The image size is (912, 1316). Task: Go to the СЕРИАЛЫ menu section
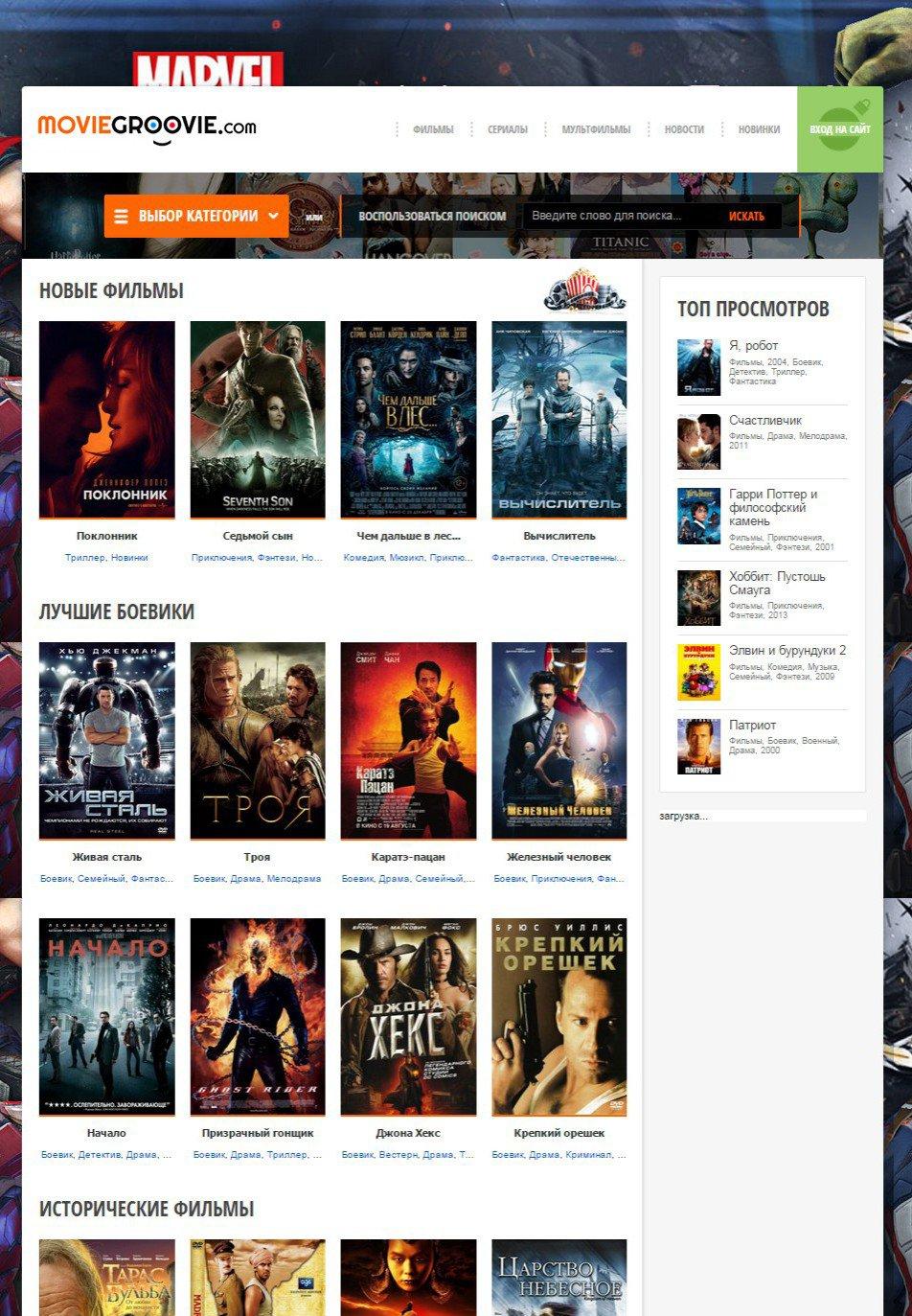(x=508, y=129)
